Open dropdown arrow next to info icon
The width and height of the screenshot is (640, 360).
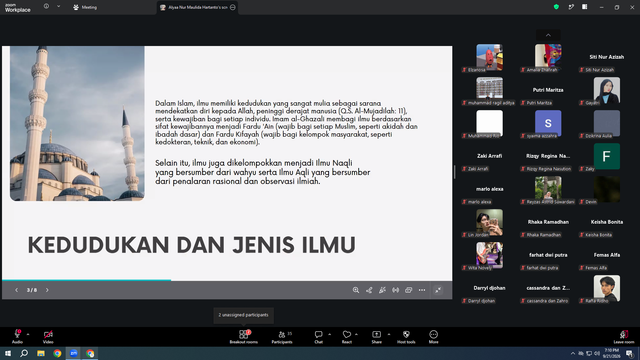coord(58,7)
